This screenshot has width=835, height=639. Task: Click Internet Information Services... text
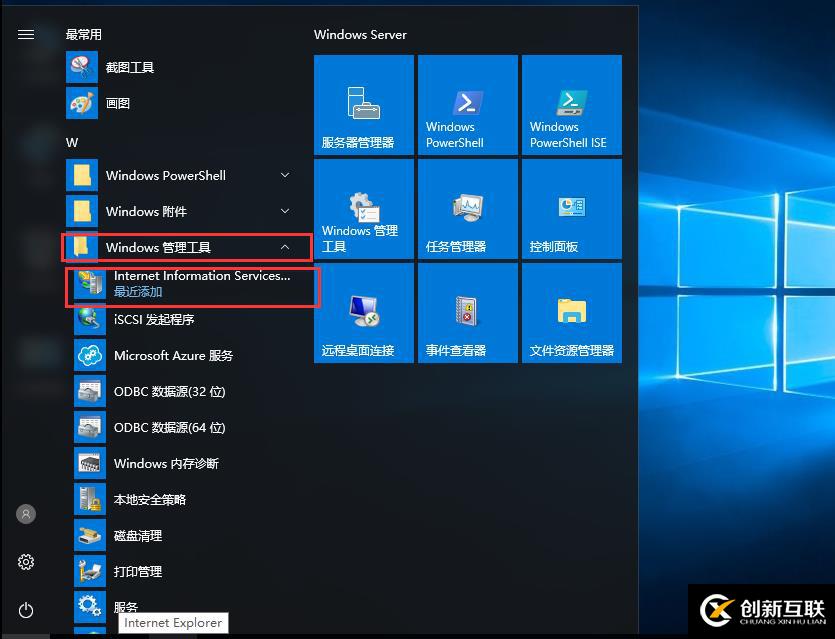pos(202,276)
